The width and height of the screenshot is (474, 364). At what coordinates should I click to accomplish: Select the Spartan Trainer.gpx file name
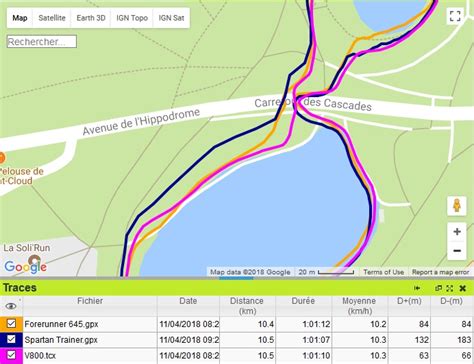[x=61, y=340]
